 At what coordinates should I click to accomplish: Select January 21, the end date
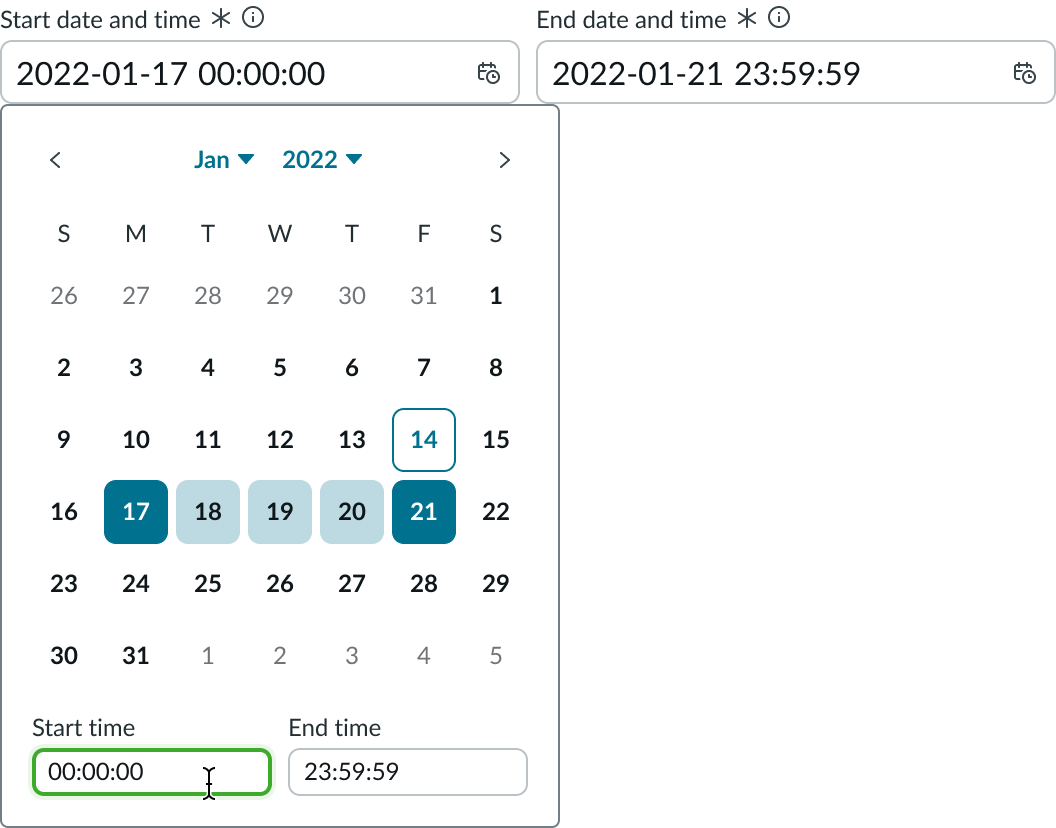(x=423, y=512)
